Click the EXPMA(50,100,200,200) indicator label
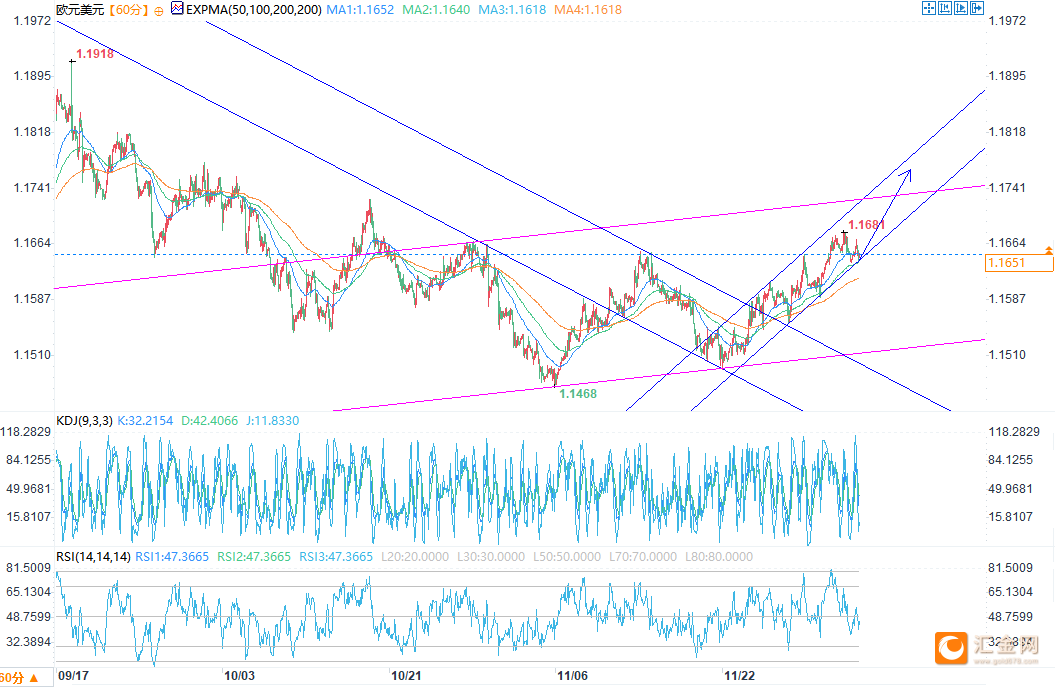 (254, 10)
